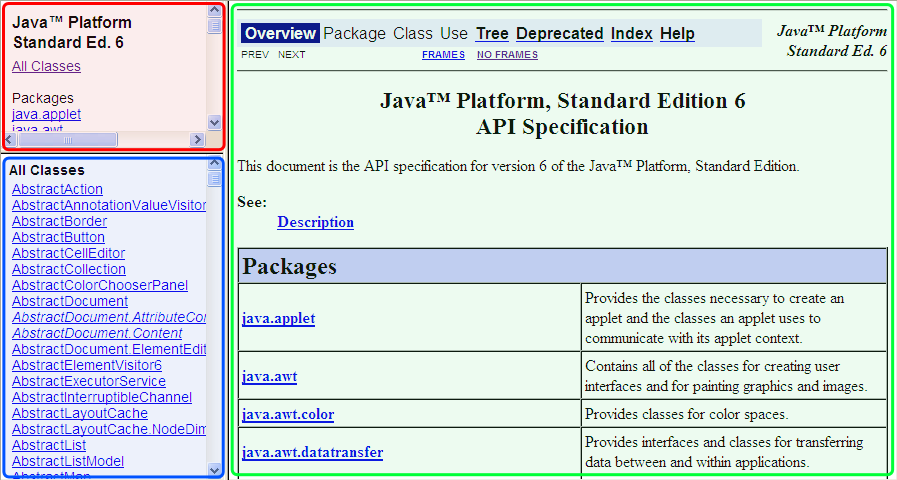Click 'Provides classes for color spaces.' description
Image resolution: width=897 pixels, height=480 pixels.
[x=686, y=414]
